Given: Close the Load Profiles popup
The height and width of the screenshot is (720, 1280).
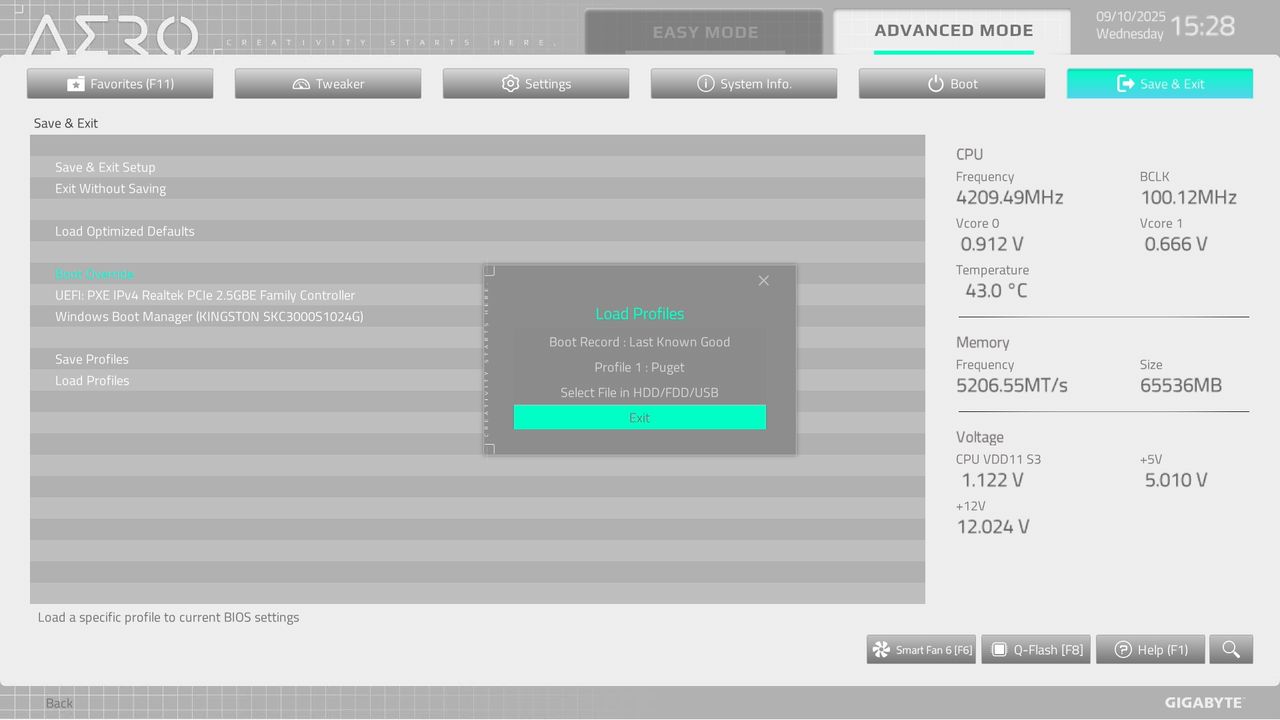Looking at the screenshot, I should (x=763, y=281).
